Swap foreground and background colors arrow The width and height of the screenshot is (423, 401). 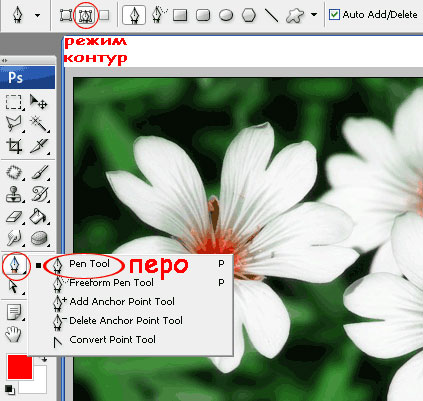[x=44, y=359]
